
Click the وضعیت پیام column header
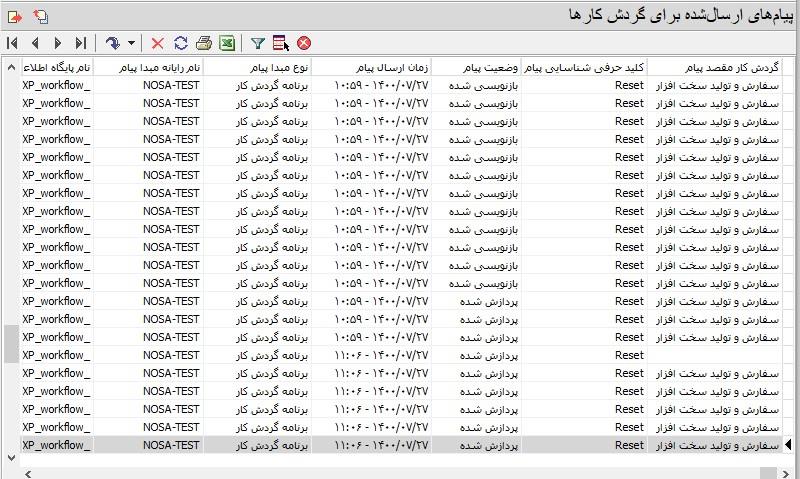point(476,67)
